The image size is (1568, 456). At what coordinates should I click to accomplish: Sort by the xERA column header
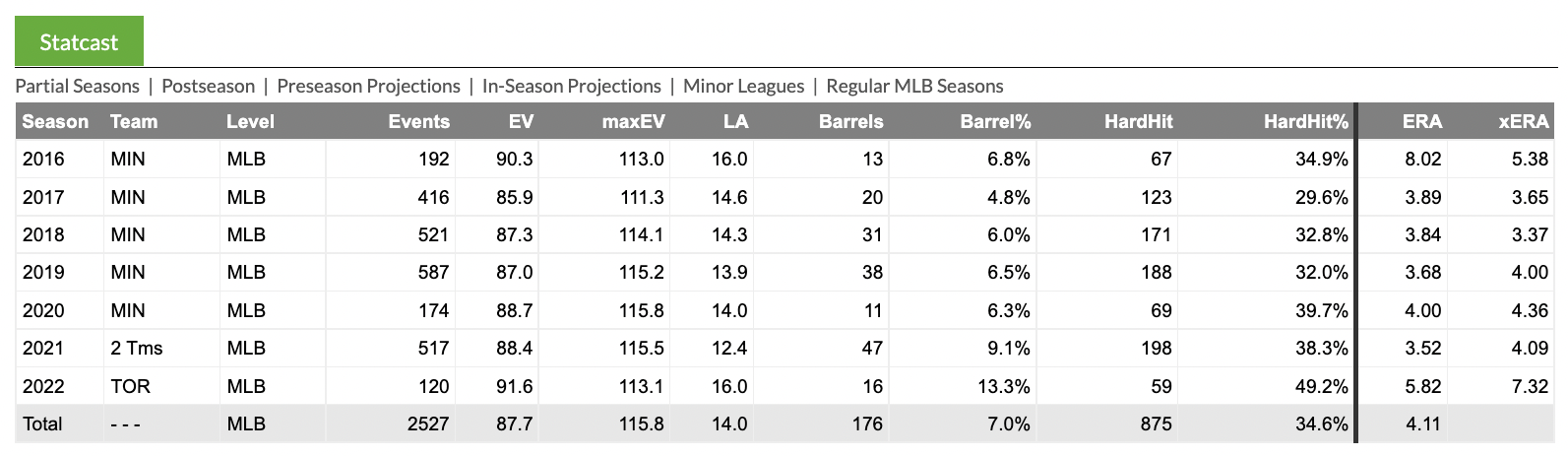(1524, 121)
